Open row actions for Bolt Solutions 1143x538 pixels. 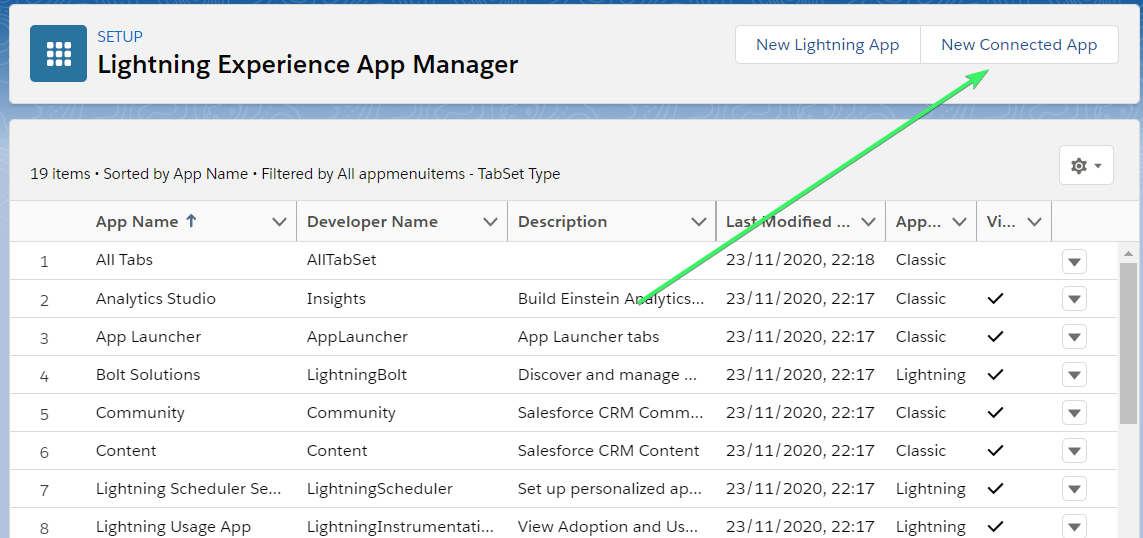[1074, 375]
